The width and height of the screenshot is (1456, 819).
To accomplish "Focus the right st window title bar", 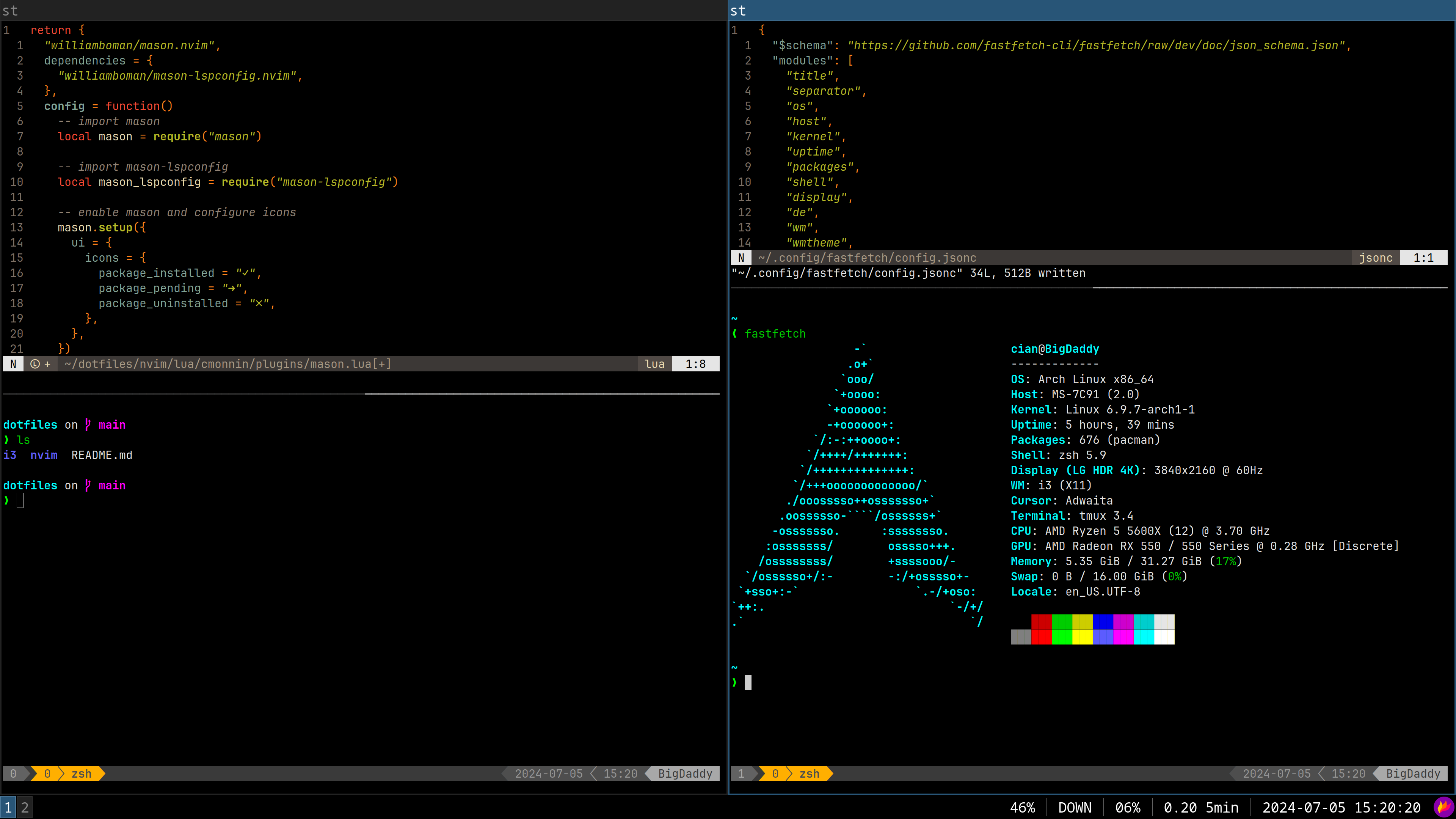I will [1092, 10].
